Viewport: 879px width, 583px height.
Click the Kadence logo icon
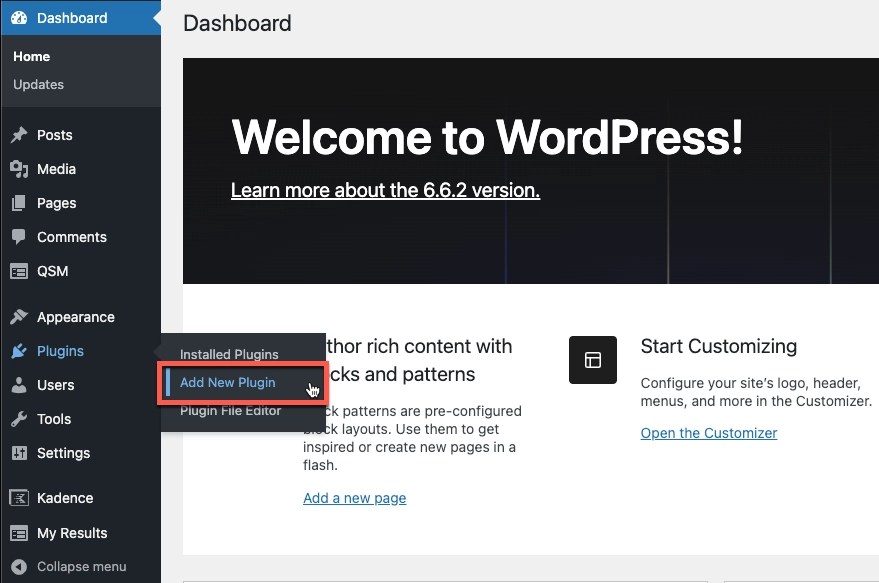click(19, 498)
